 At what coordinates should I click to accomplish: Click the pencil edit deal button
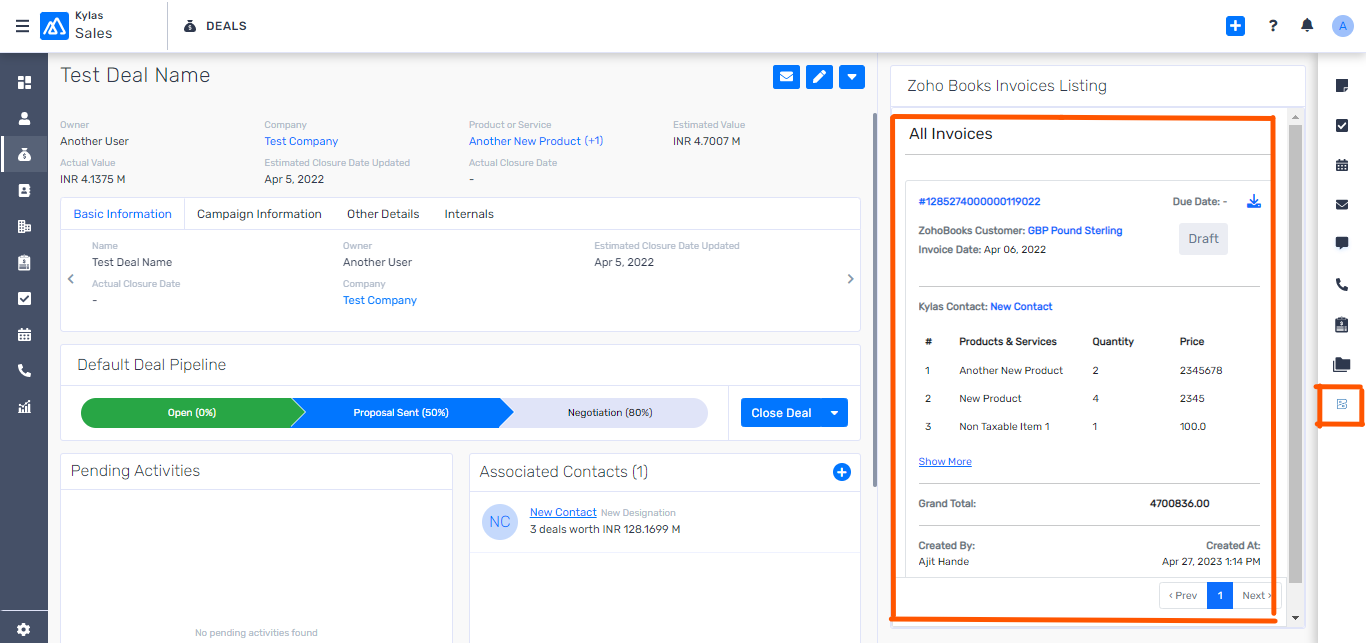point(819,77)
